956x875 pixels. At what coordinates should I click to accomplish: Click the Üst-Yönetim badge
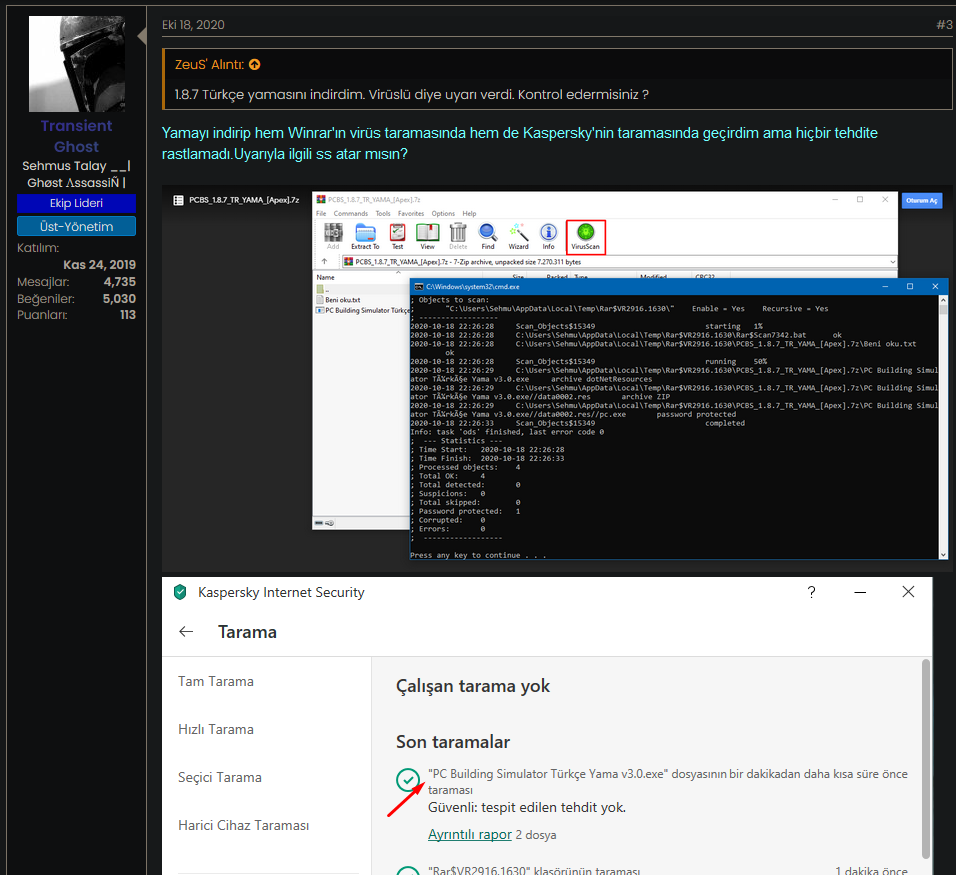click(76, 226)
